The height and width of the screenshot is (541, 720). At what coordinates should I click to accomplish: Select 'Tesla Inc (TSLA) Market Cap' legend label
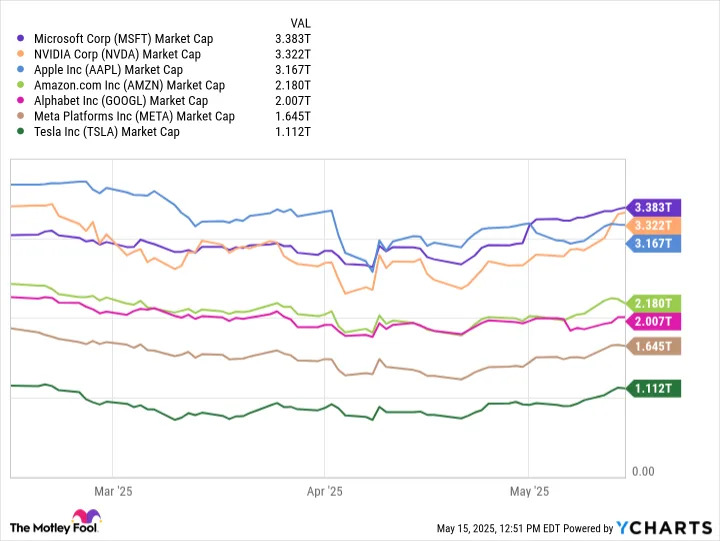click(x=107, y=132)
